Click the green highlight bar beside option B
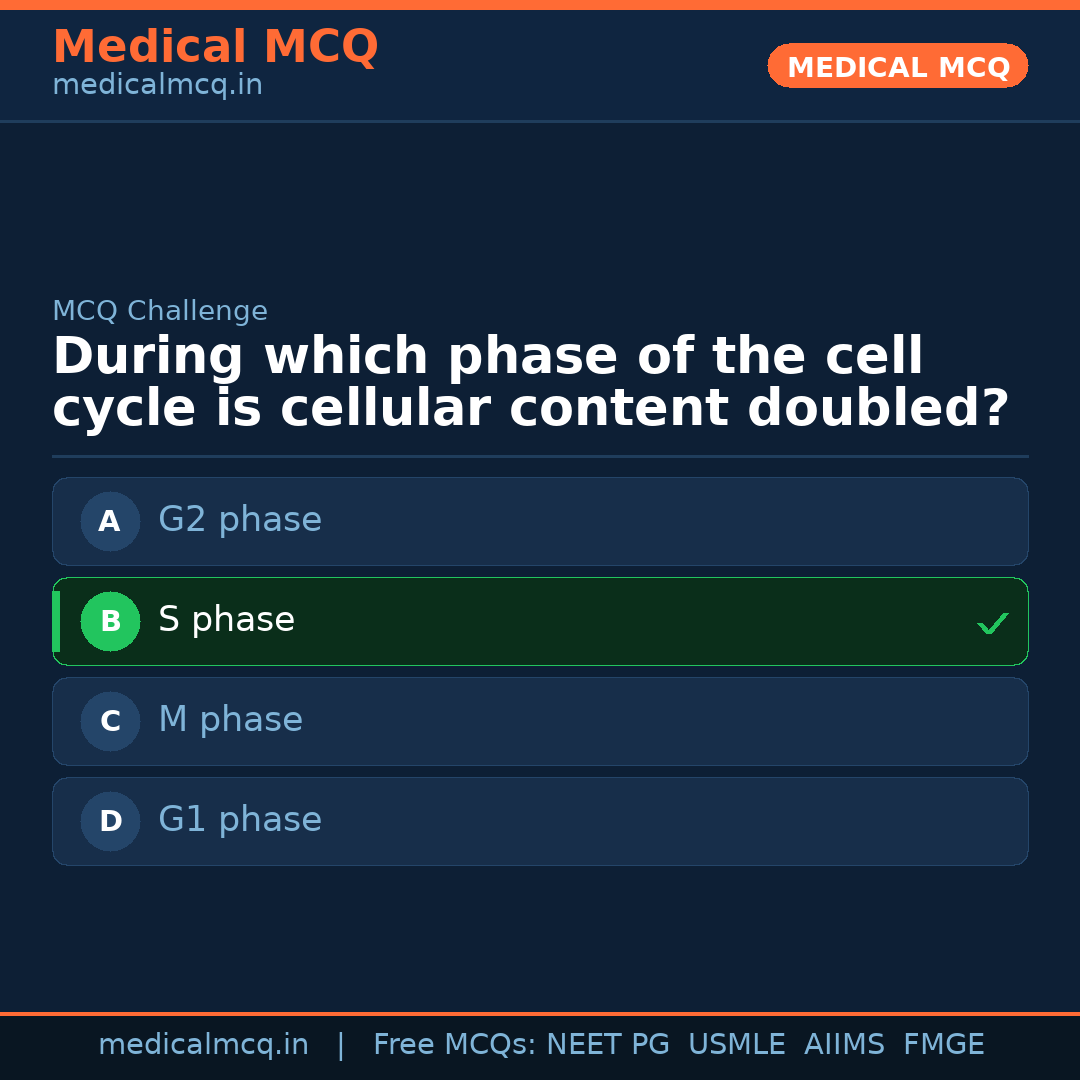 (55, 621)
